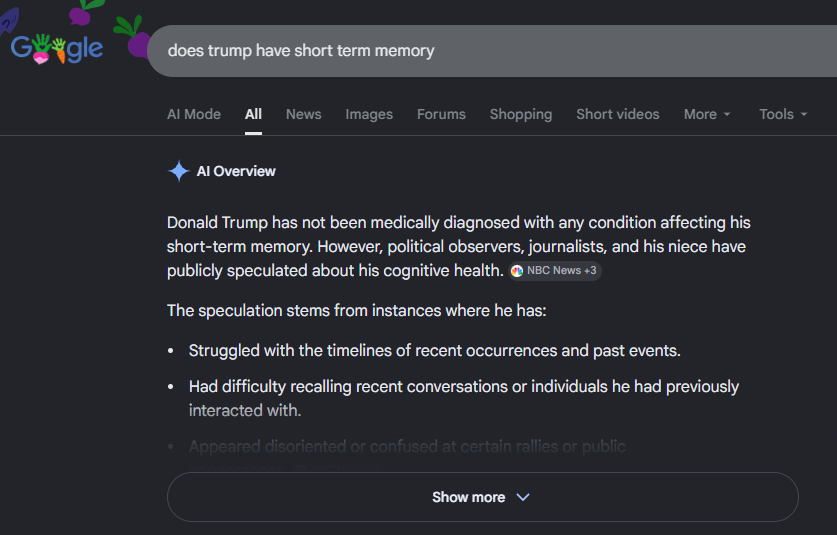Click bullet "Had difficulty recalling recent conversations"

pos(463,398)
